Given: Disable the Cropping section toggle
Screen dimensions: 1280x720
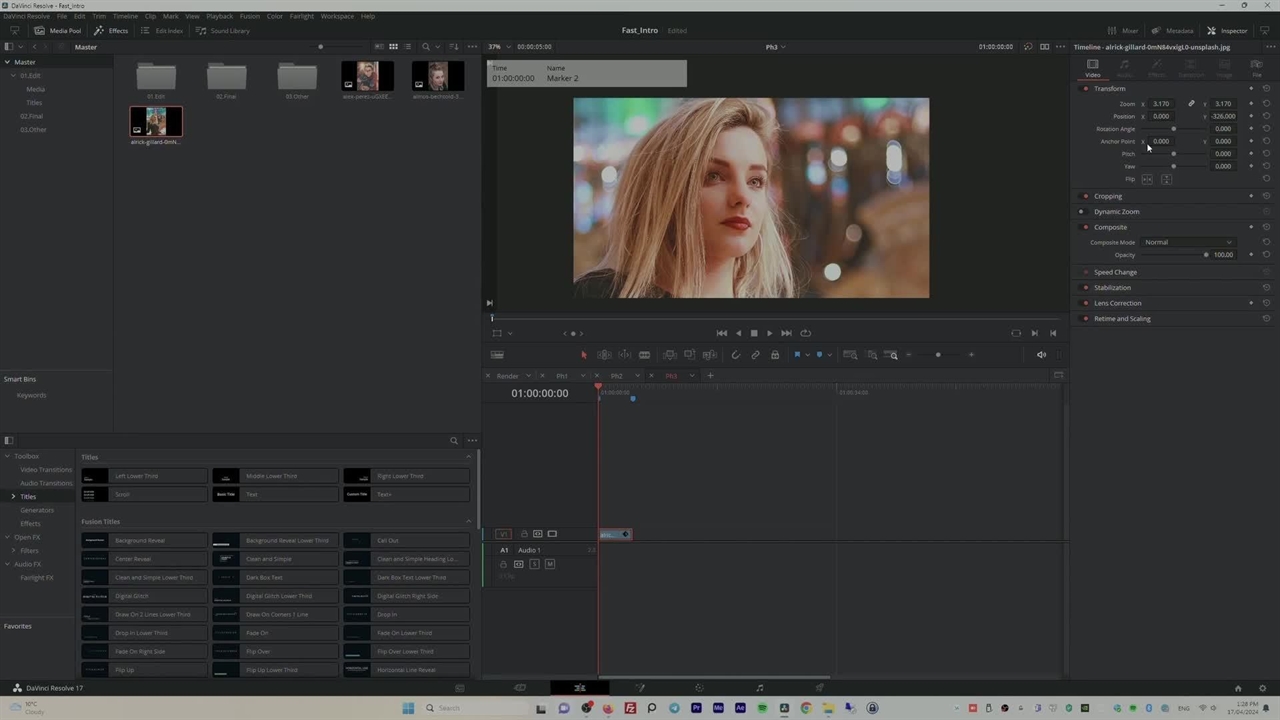Looking at the screenshot, I should coord(1086,196).
